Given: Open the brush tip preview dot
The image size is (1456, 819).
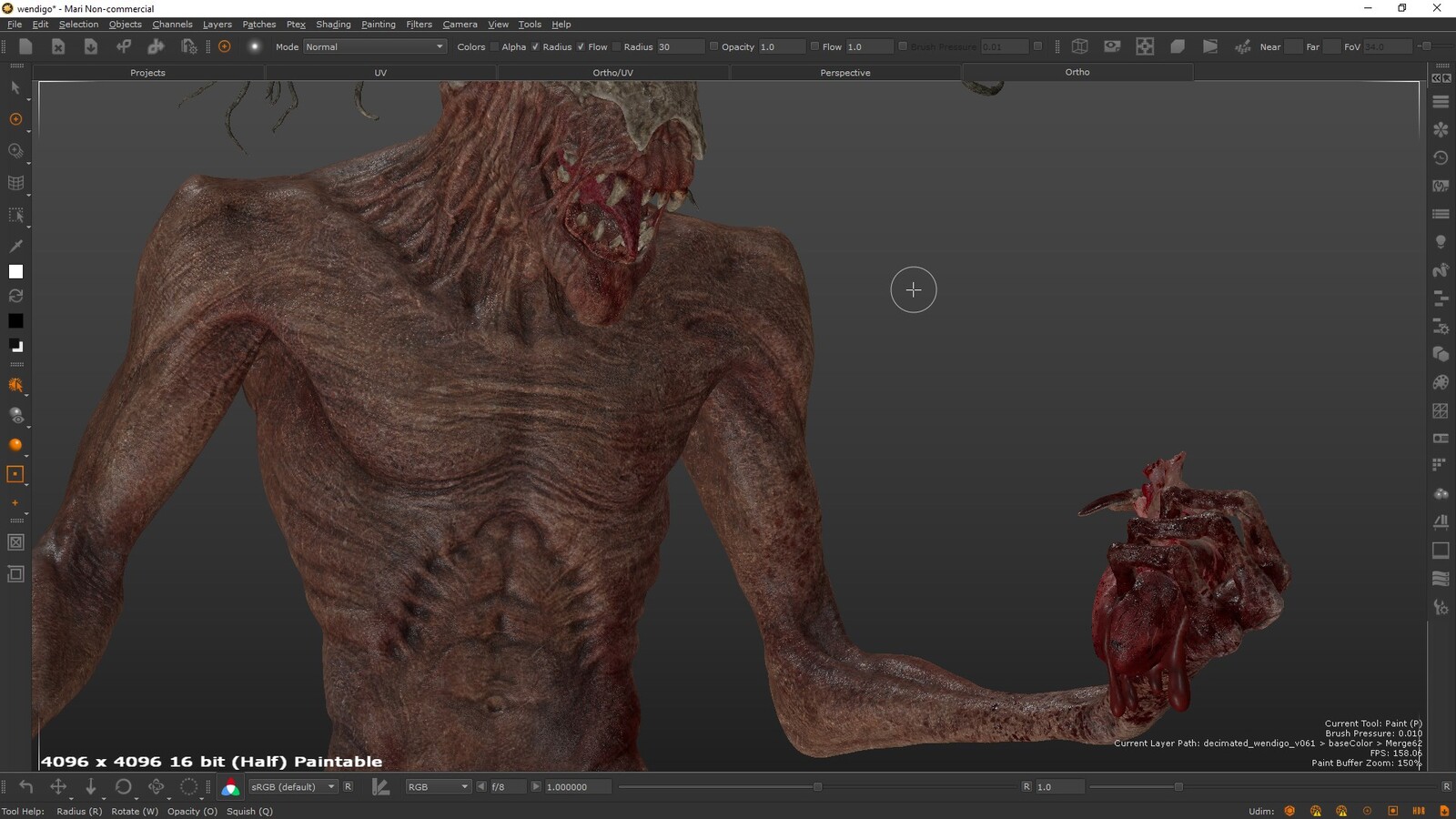Looking at the screenshot, I should 255,46.
